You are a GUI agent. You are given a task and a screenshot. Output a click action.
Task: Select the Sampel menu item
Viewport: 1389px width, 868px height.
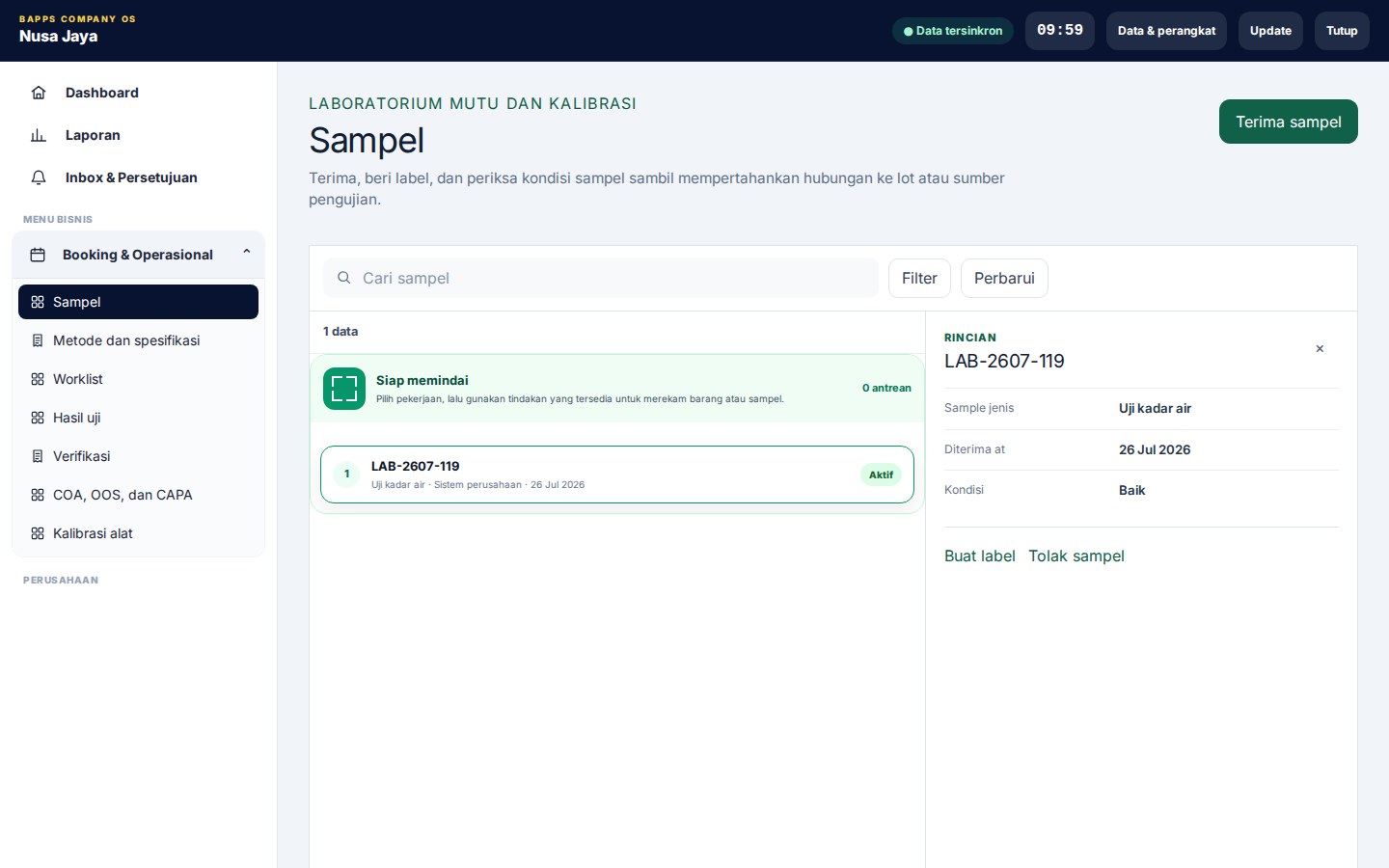click(138, 302)
